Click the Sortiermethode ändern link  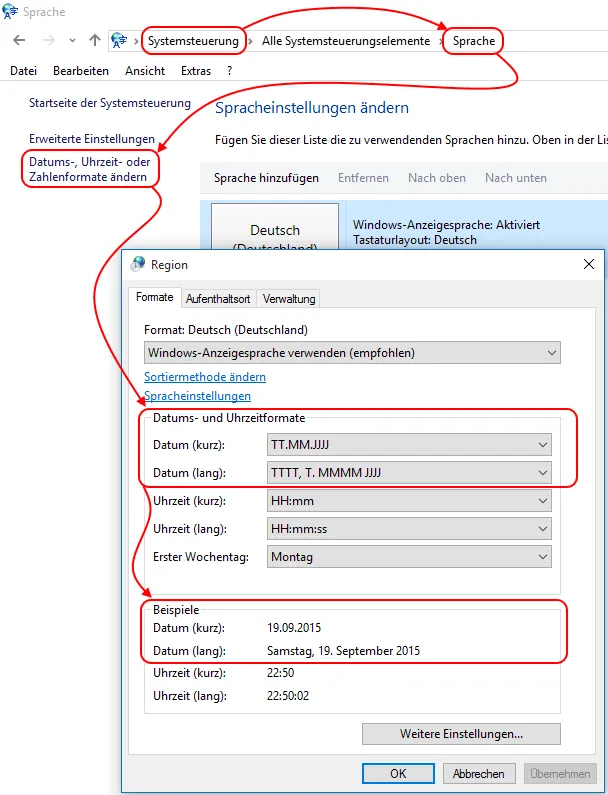coord(205,377)
